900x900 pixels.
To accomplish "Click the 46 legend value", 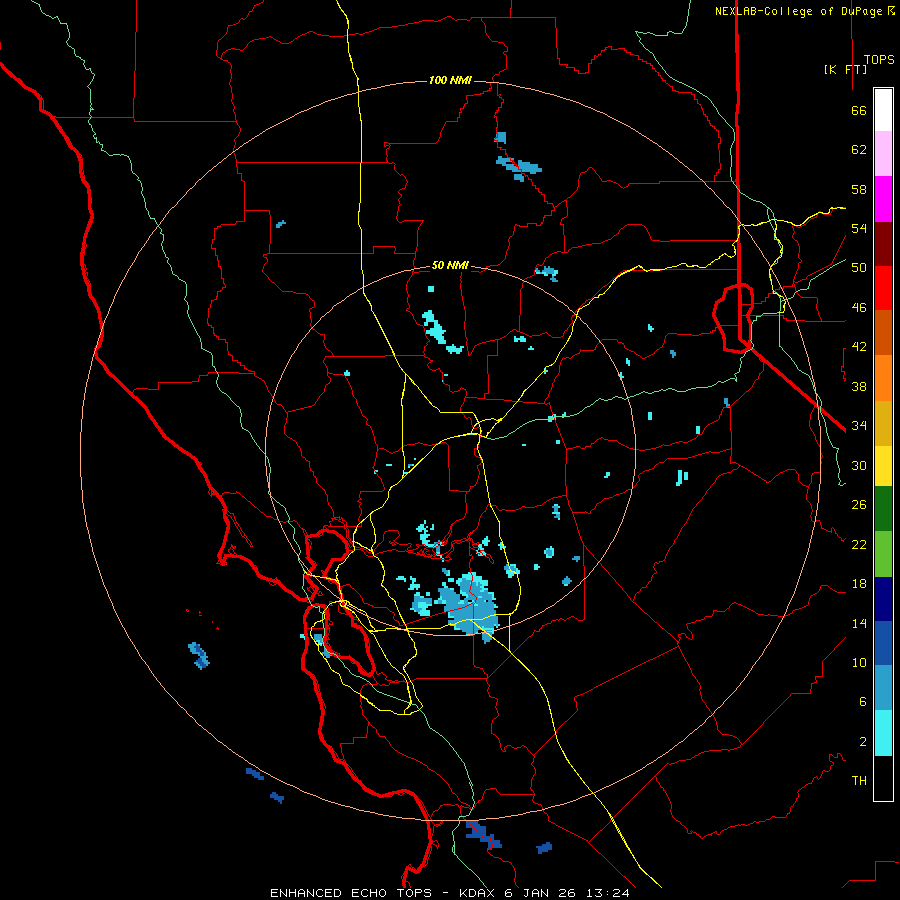I will [x=859, y=308].
